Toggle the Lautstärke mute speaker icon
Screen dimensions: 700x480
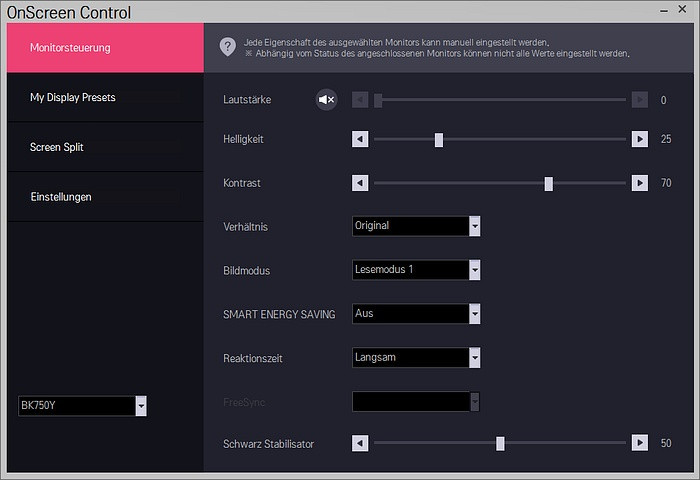[x=326, y=99]
